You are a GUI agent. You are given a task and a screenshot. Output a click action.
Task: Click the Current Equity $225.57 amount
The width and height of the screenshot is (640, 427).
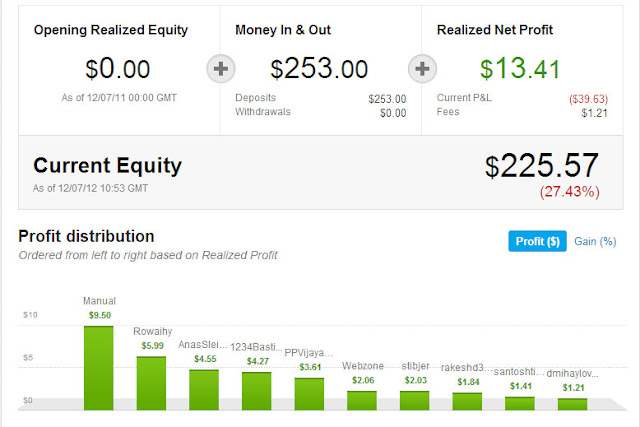(x=542, y=165)
